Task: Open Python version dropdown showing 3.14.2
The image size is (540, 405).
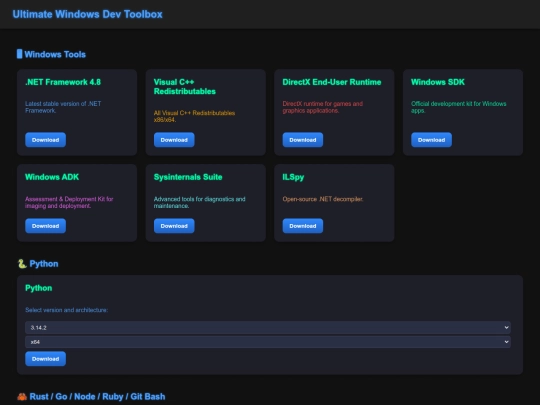Action: tap(268, 328)
